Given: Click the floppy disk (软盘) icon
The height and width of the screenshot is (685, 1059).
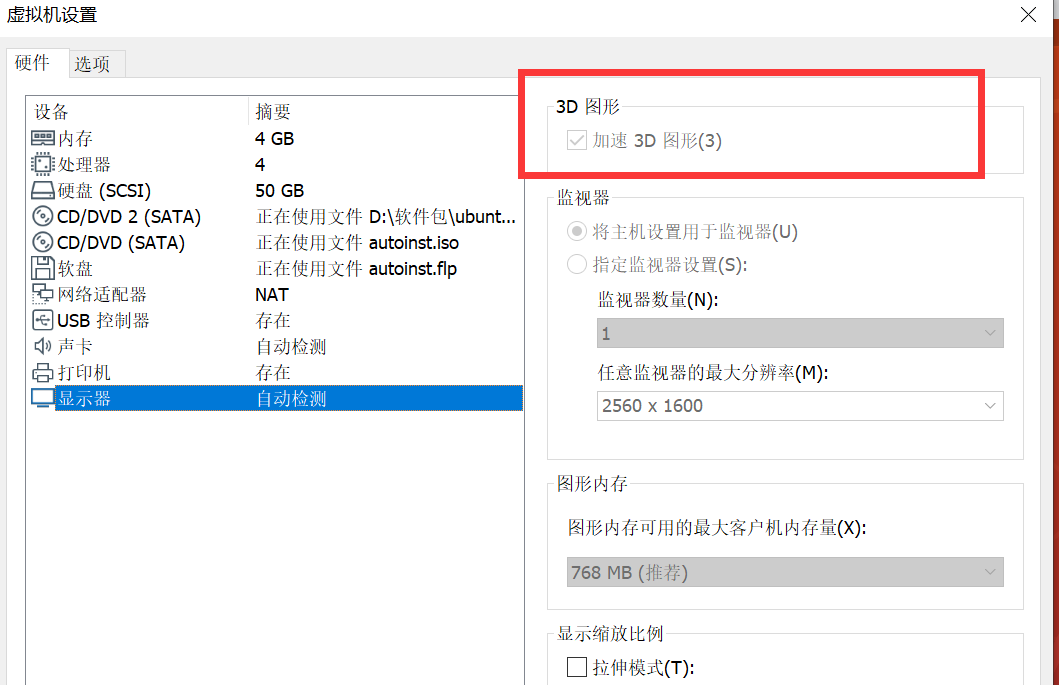Looking at the screenshot, I should pyautogui.click(x=43, y=268).
